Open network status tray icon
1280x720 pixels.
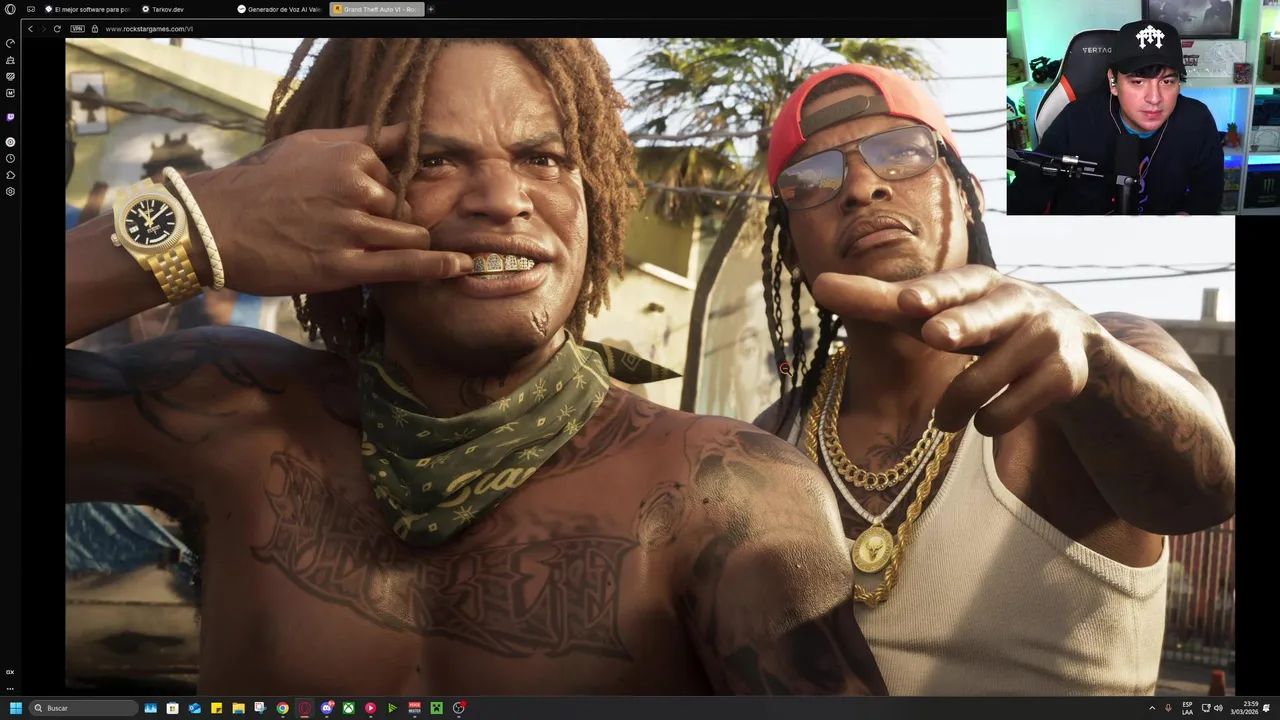(1204, 708)
